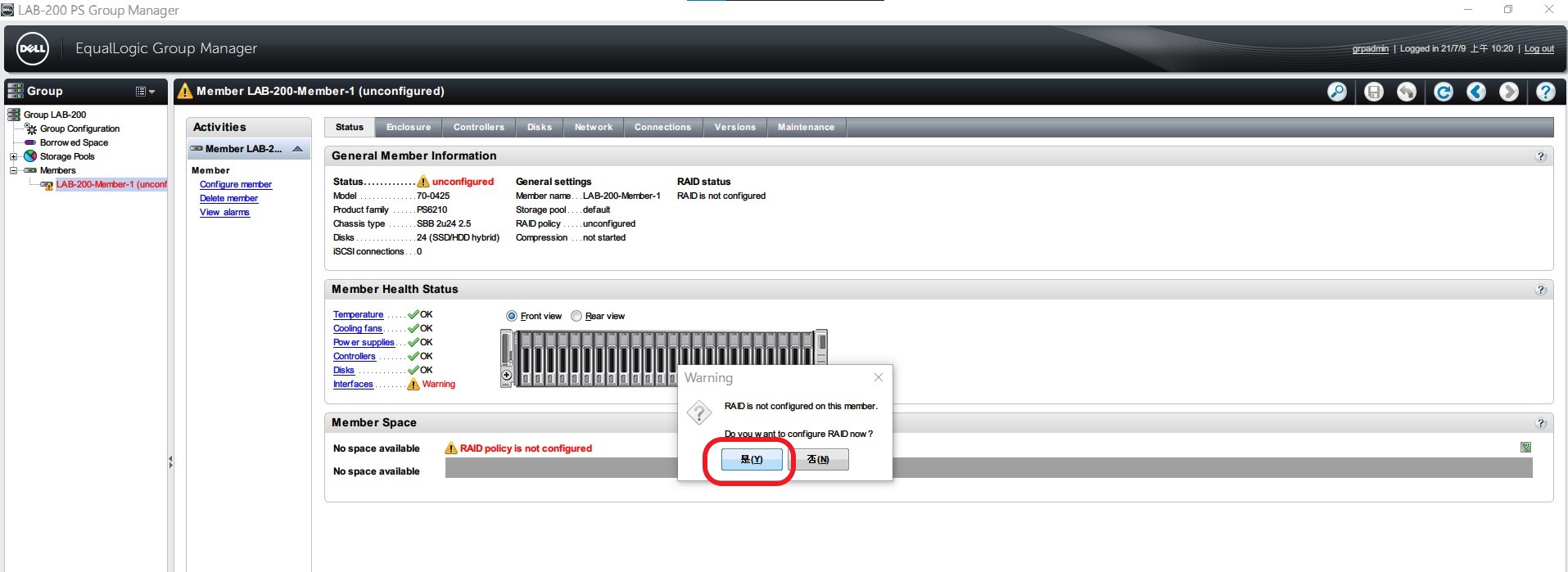Click the Storage Pools pie chart icon
Screen dimensions: 1568x572
tap(30, 156)
